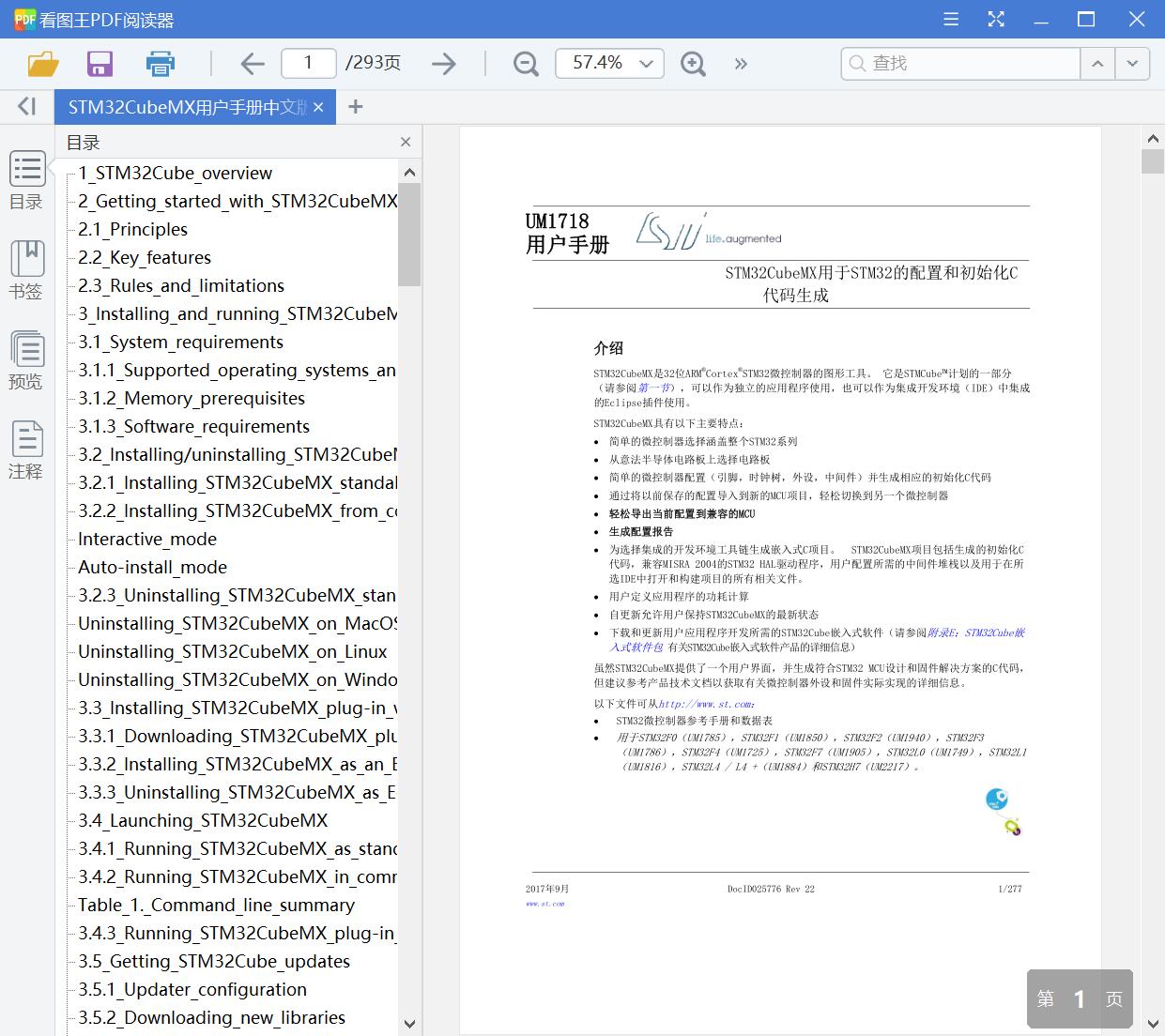The height and width of the screenshot is (1036, 1165).
Task: Open outline entry 3.5_Getting_STM32Cube_updates
Action: [214, 961]
